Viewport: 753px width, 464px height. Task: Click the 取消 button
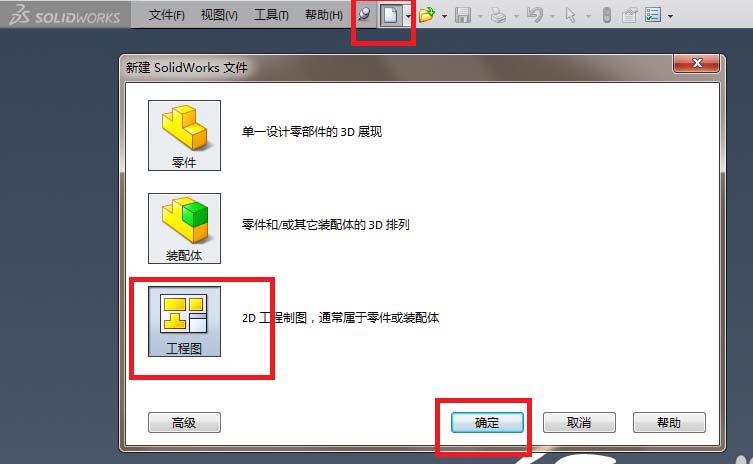[x=579, y=423]
